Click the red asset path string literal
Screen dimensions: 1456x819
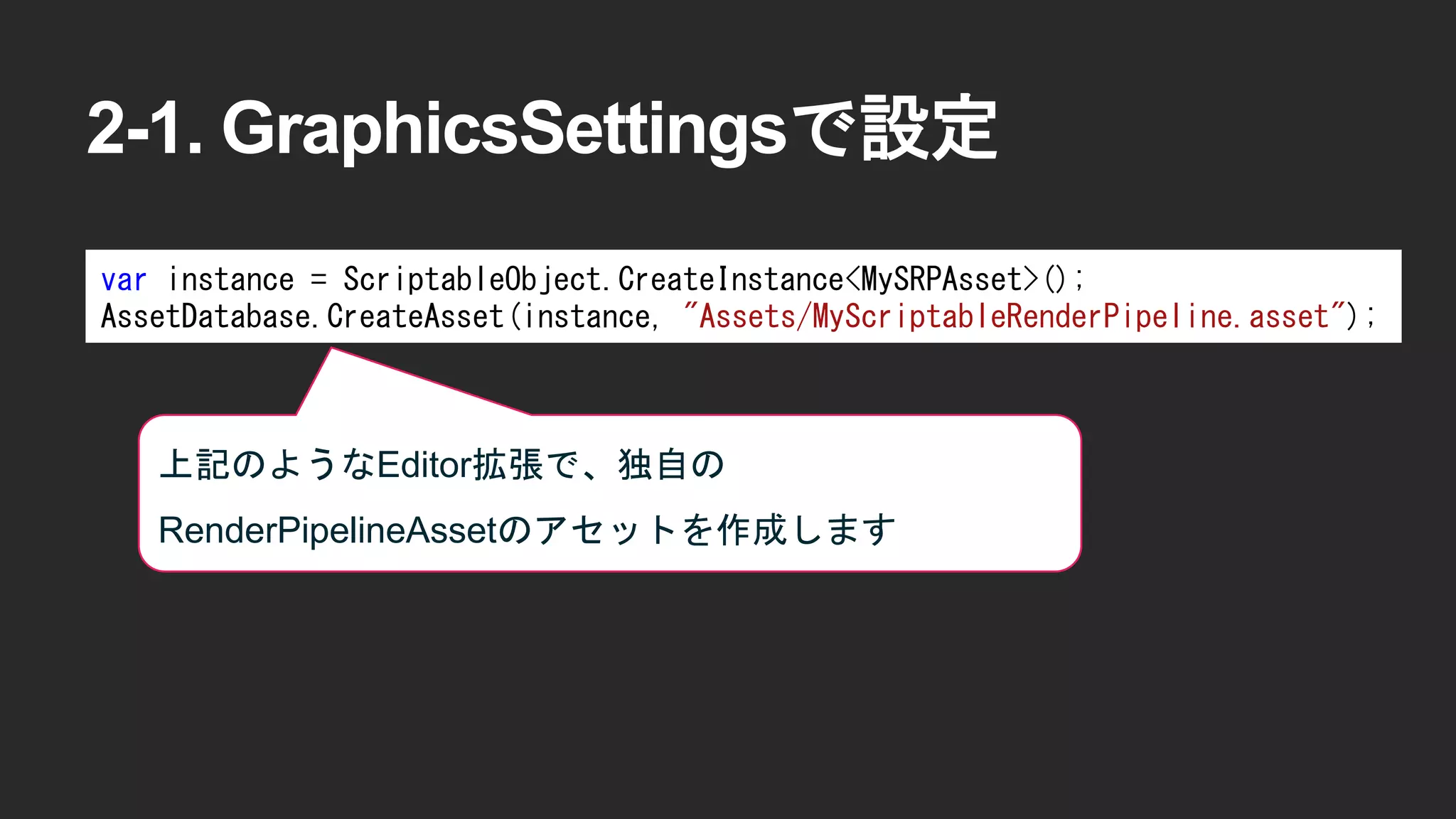(x=1013, y=317)
